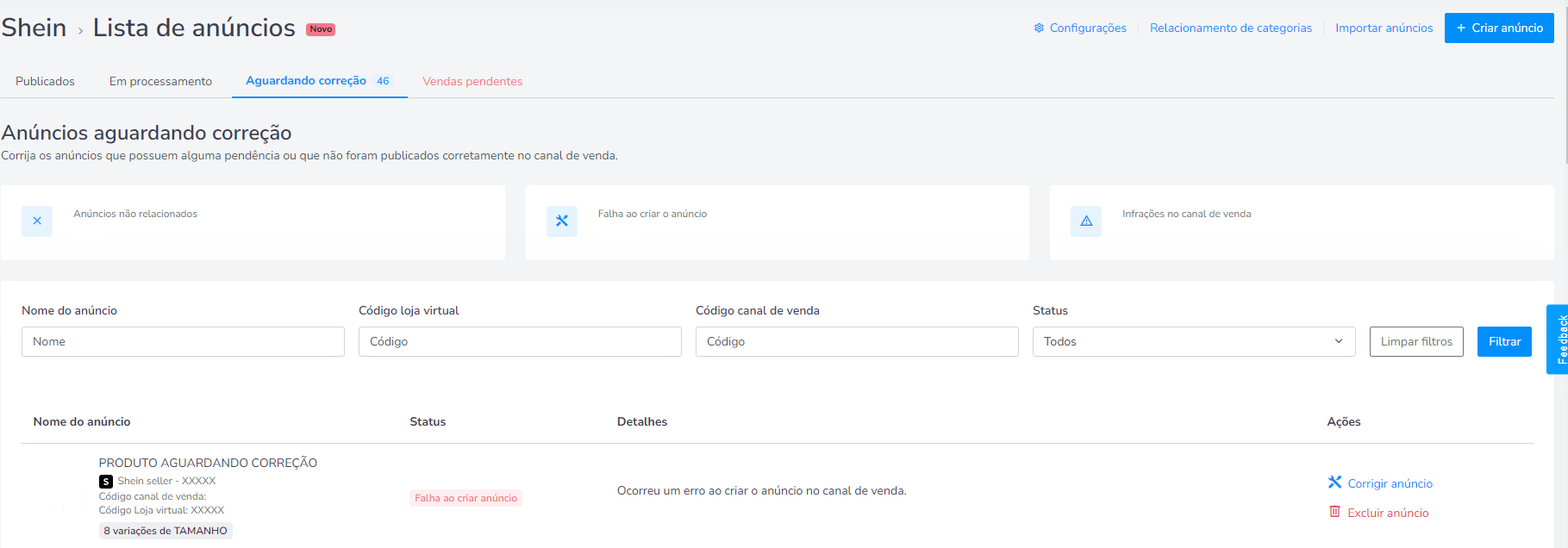1568x548 pixels.
Task: Click the Status column header in table
Action: point(428,422)
